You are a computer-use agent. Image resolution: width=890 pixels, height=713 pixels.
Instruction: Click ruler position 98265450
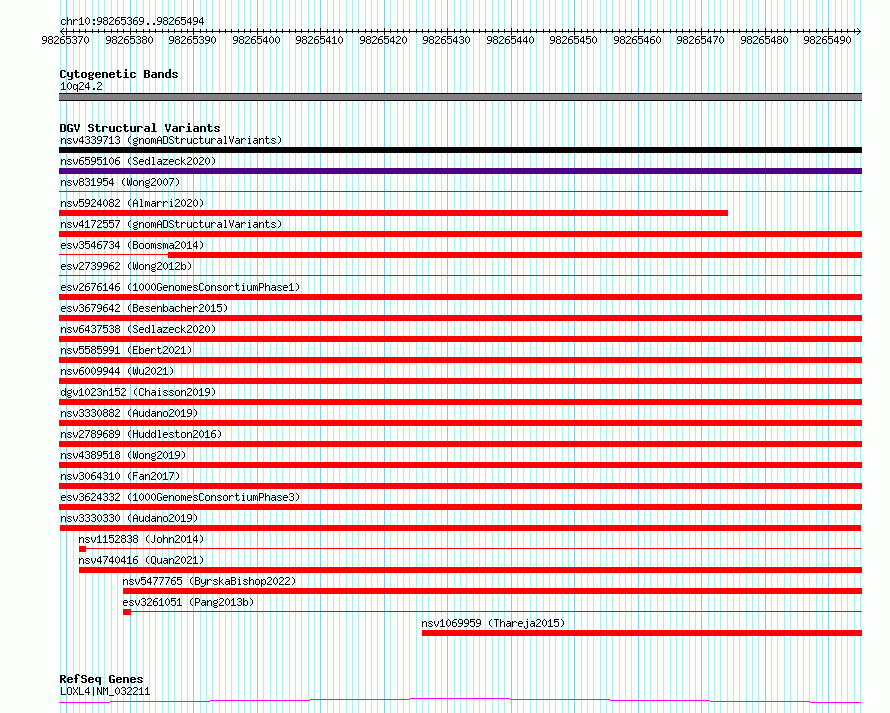[x=573, y=40]
